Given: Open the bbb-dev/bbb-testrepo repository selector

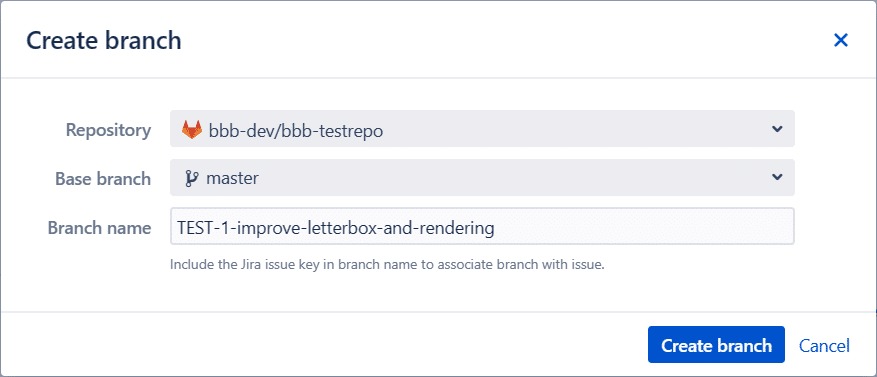Looking at the screenshot, I should 482,129.
